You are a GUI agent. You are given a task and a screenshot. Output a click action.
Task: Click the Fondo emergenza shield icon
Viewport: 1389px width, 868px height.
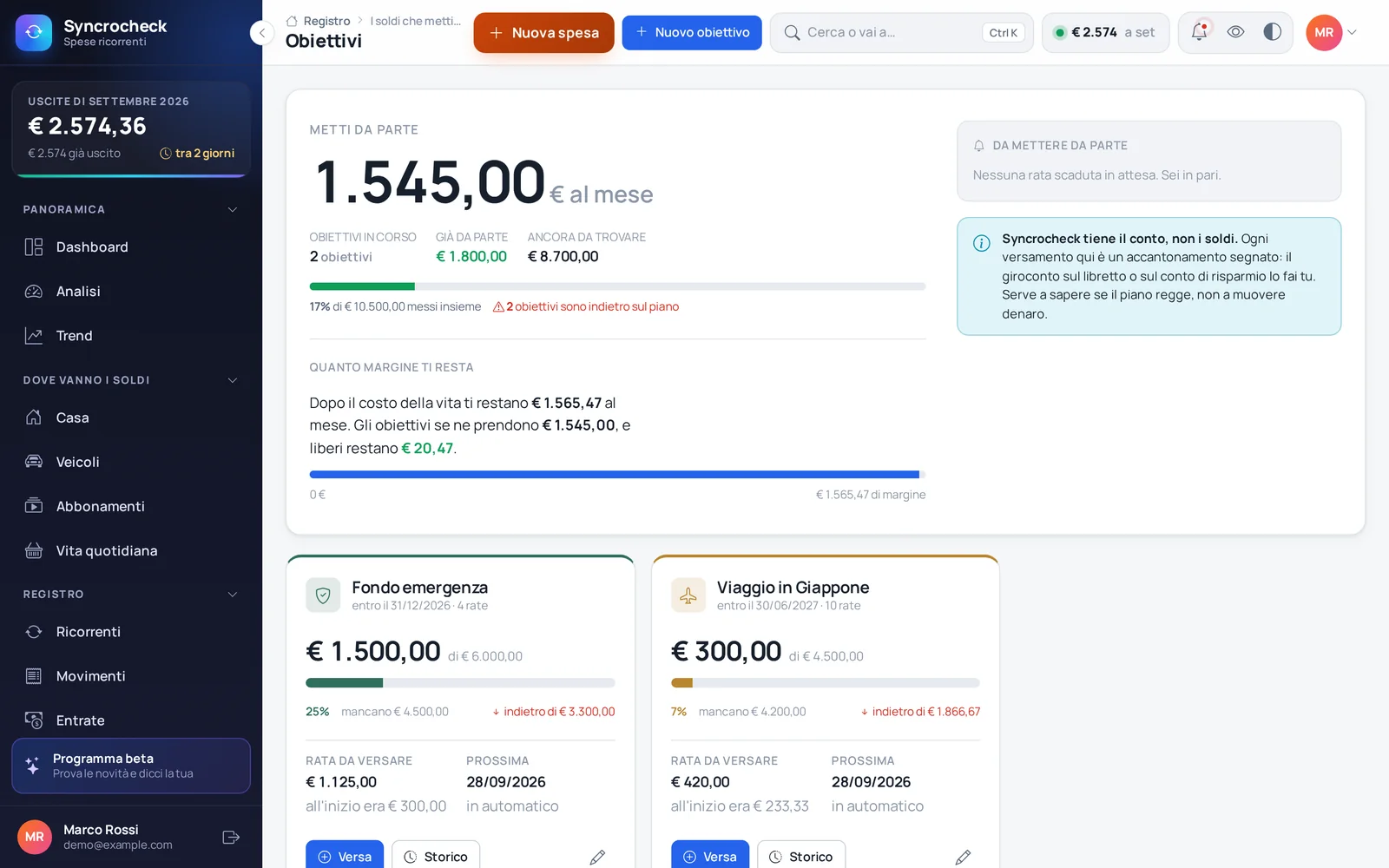coord(323,595)
